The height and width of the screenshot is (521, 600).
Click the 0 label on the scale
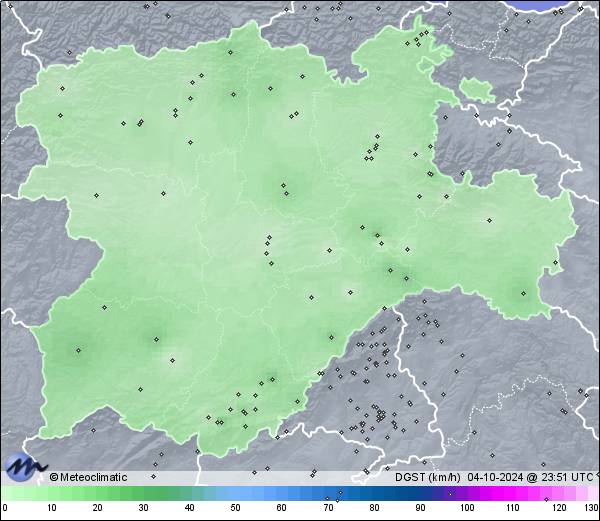tap(5, 508)
